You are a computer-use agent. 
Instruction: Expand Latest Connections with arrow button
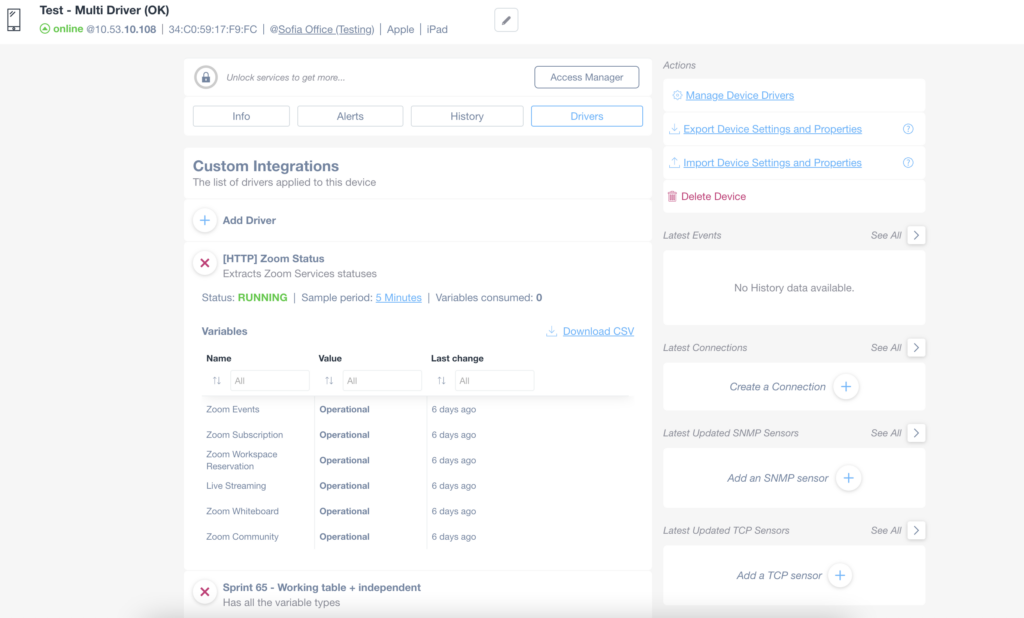(x=917, y=348)
